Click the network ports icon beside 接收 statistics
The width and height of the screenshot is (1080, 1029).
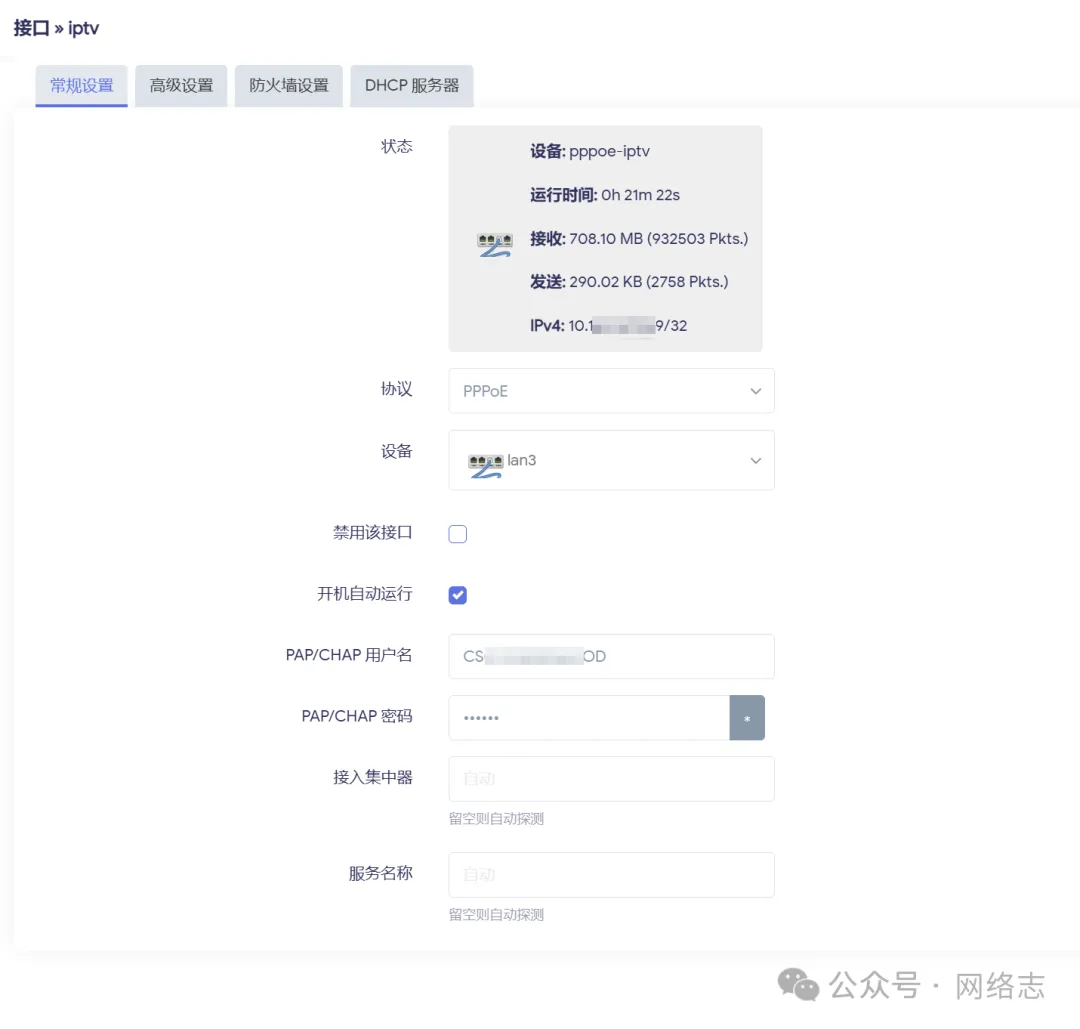coord(493,240)
